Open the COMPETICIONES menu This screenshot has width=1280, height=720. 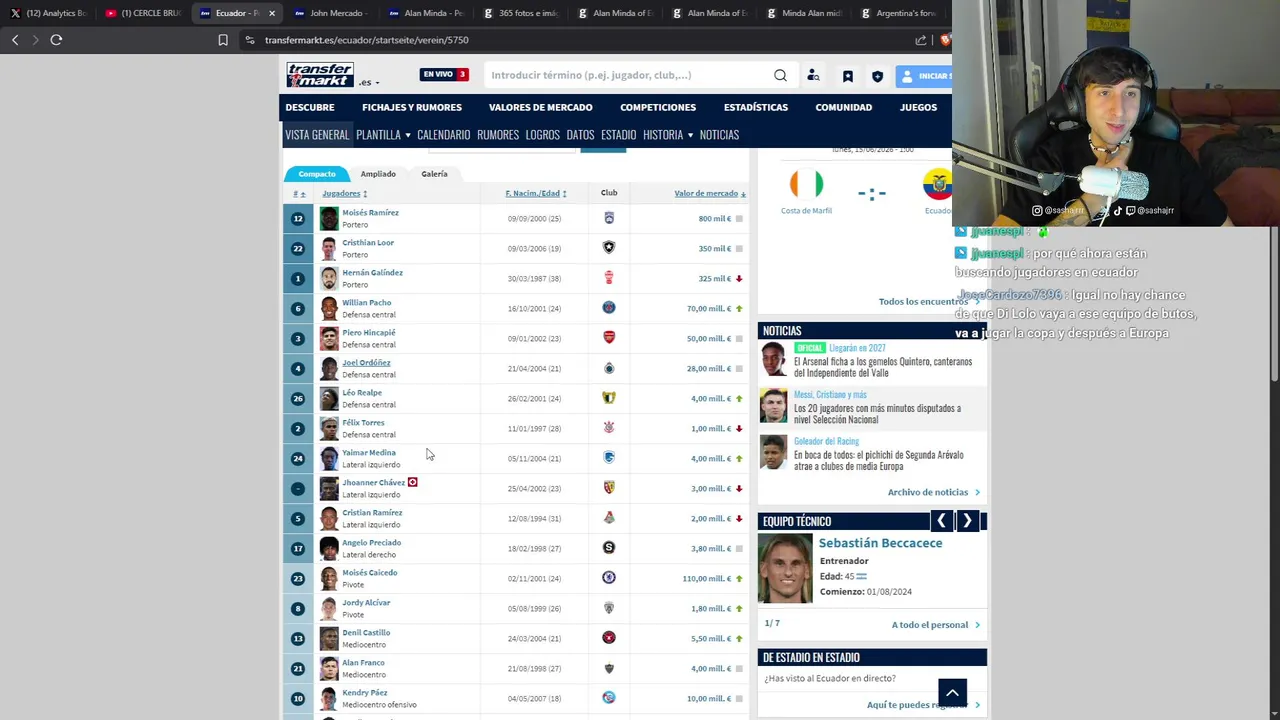(658, 107)
